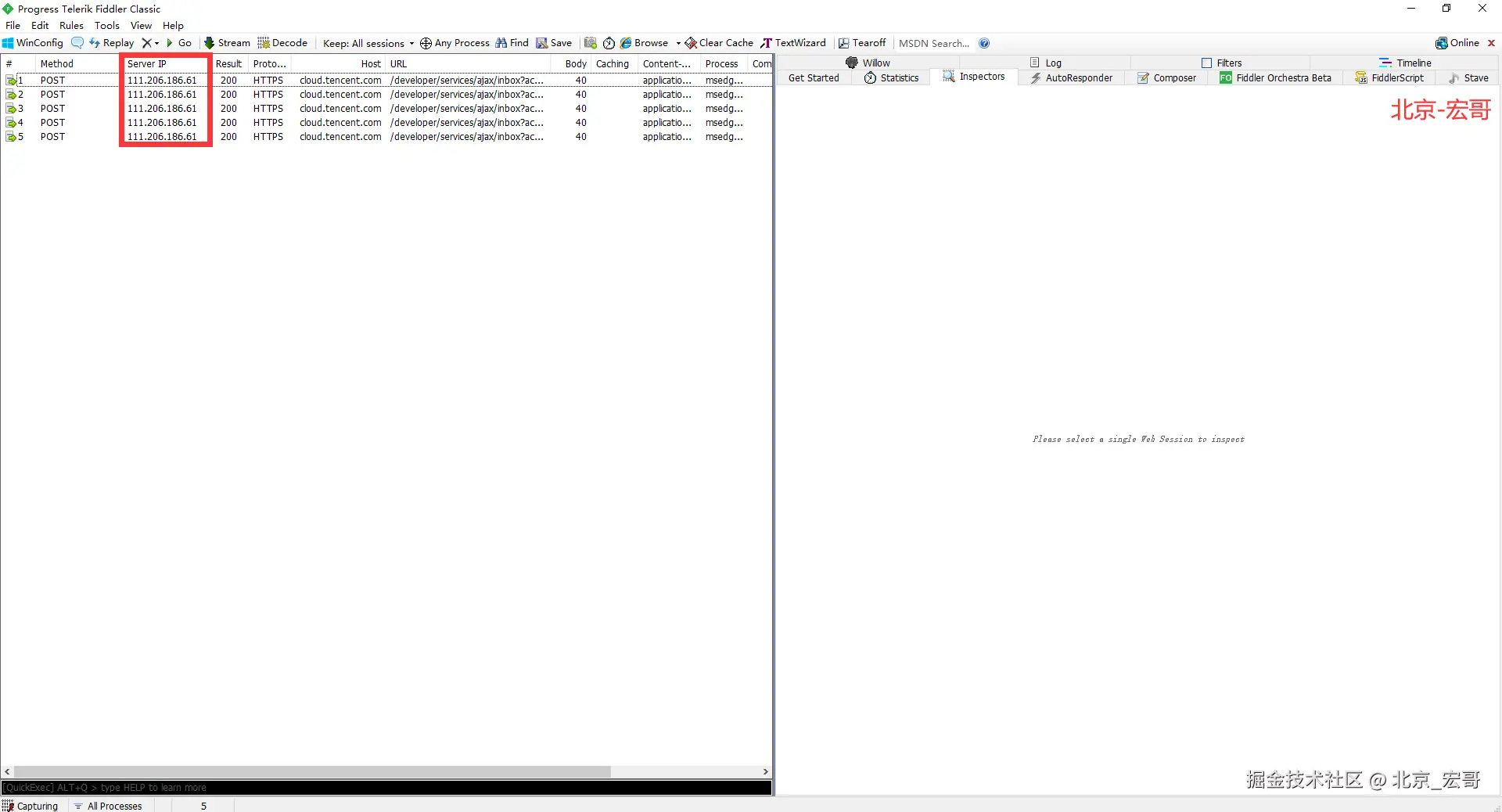Click the scrollbar left arrow
This screenshot has width=1502, height=812.
pyautogui.click(x=7, y=771)
